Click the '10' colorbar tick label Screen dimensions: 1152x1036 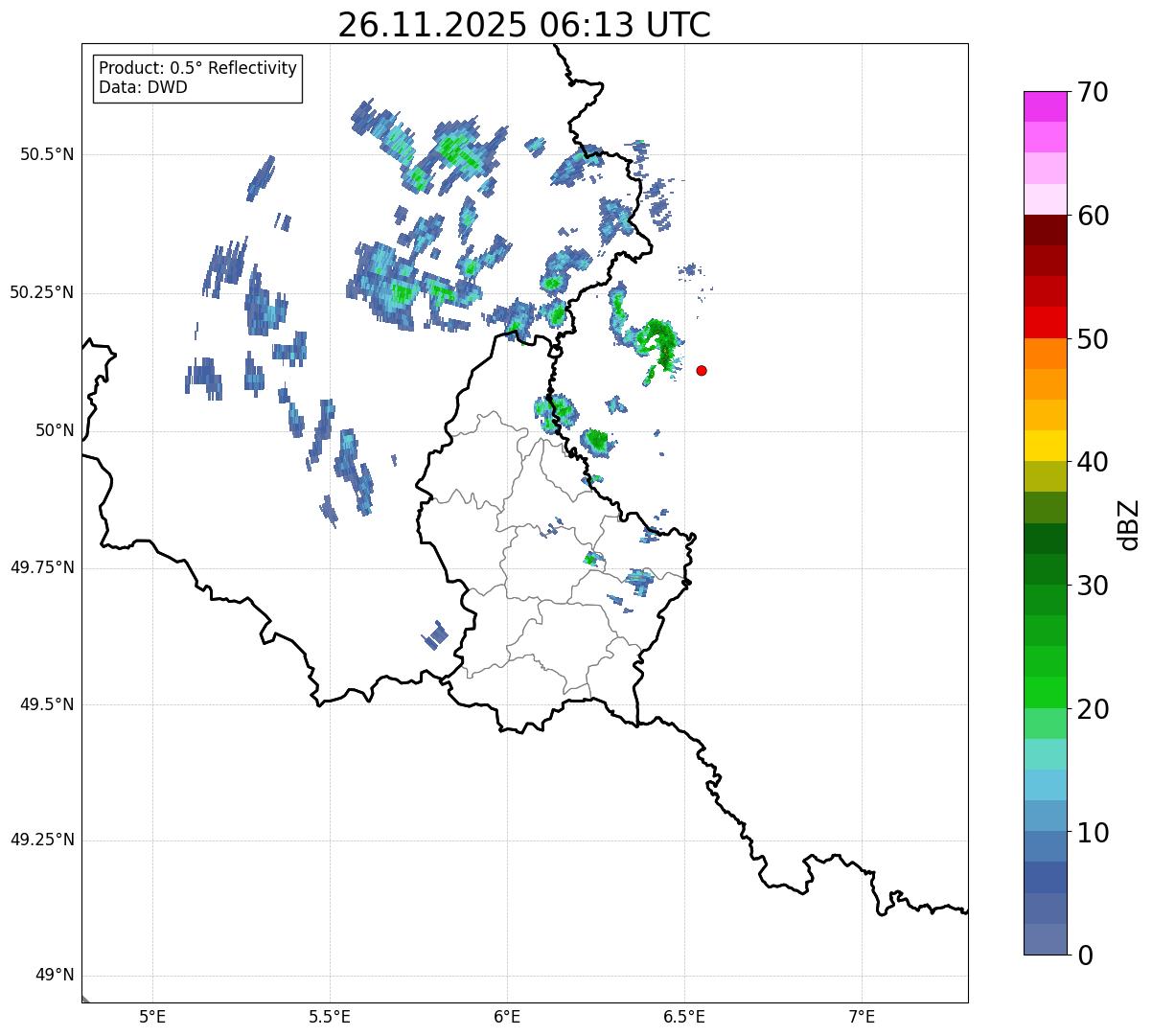point(1093,833)
